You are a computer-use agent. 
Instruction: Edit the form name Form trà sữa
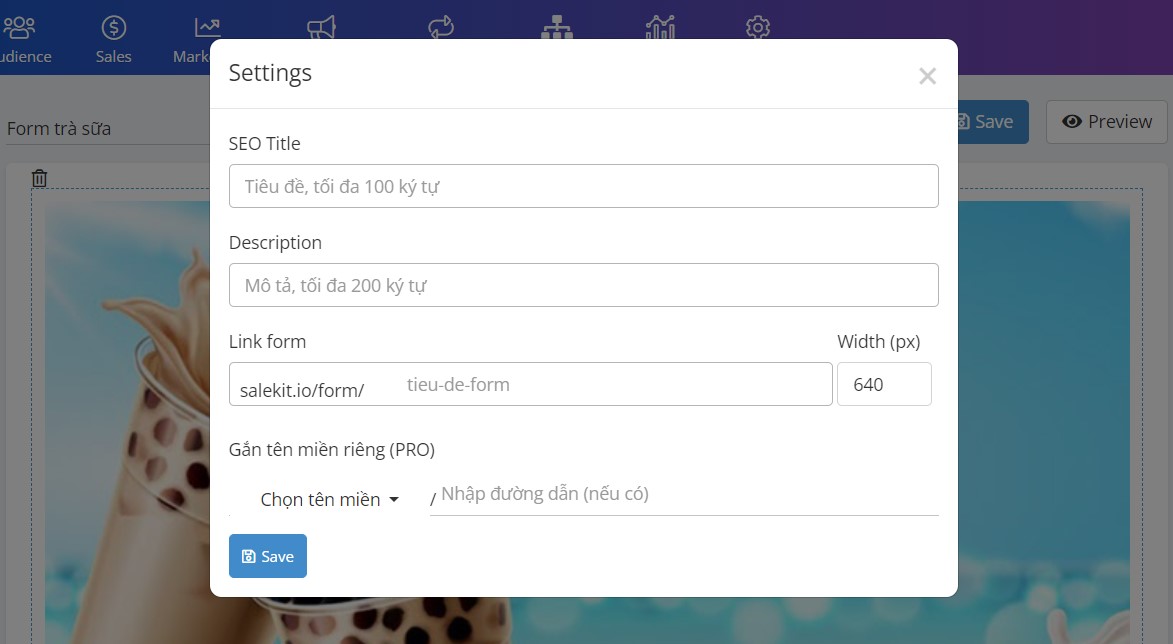[x=107, y=129]
